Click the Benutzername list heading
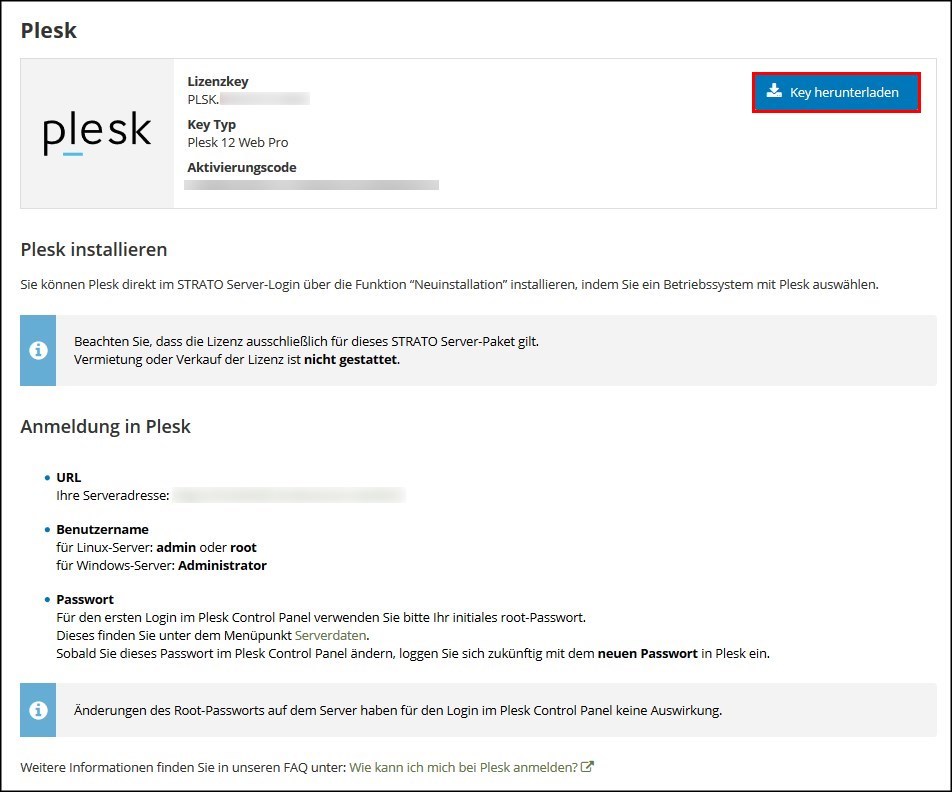Screen dimensions: 952x792 tap(102, 529)
